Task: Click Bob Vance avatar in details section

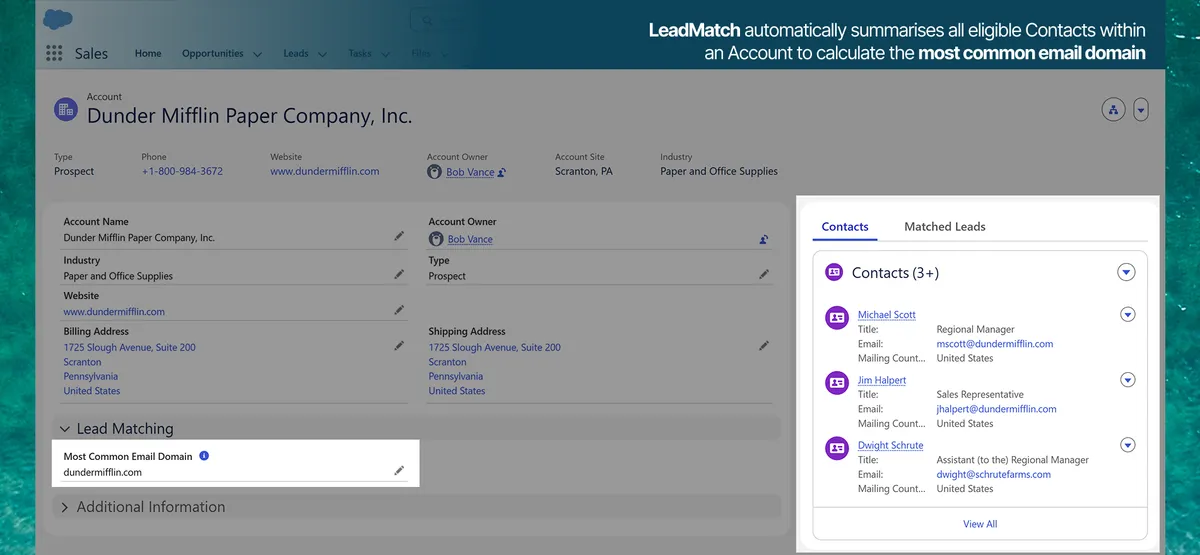Action: coord(437,239)
